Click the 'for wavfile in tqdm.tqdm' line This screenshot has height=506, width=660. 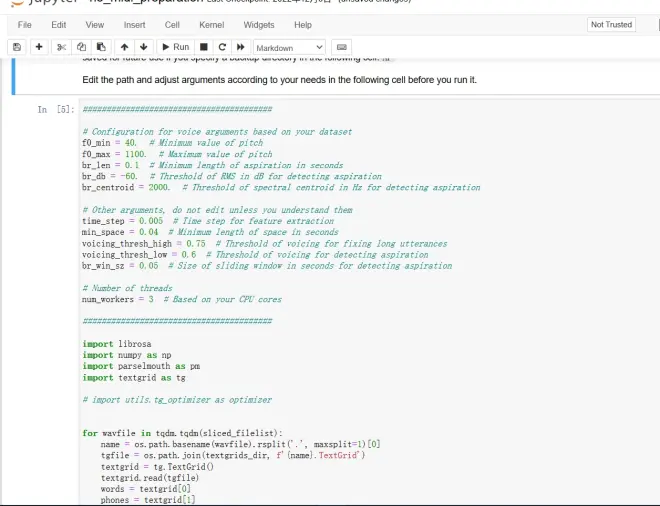183,433
